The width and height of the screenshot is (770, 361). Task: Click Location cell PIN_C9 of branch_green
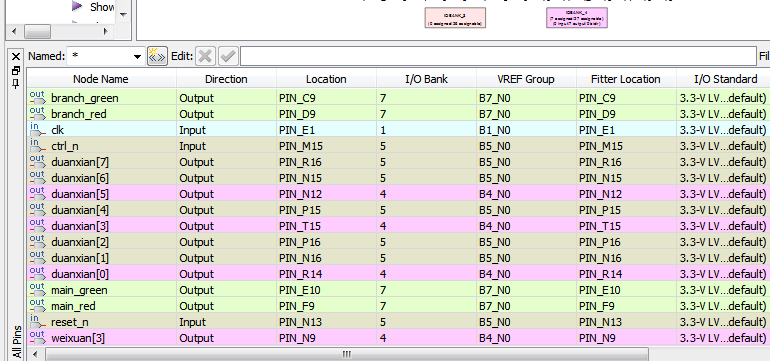tap(326, 98)
